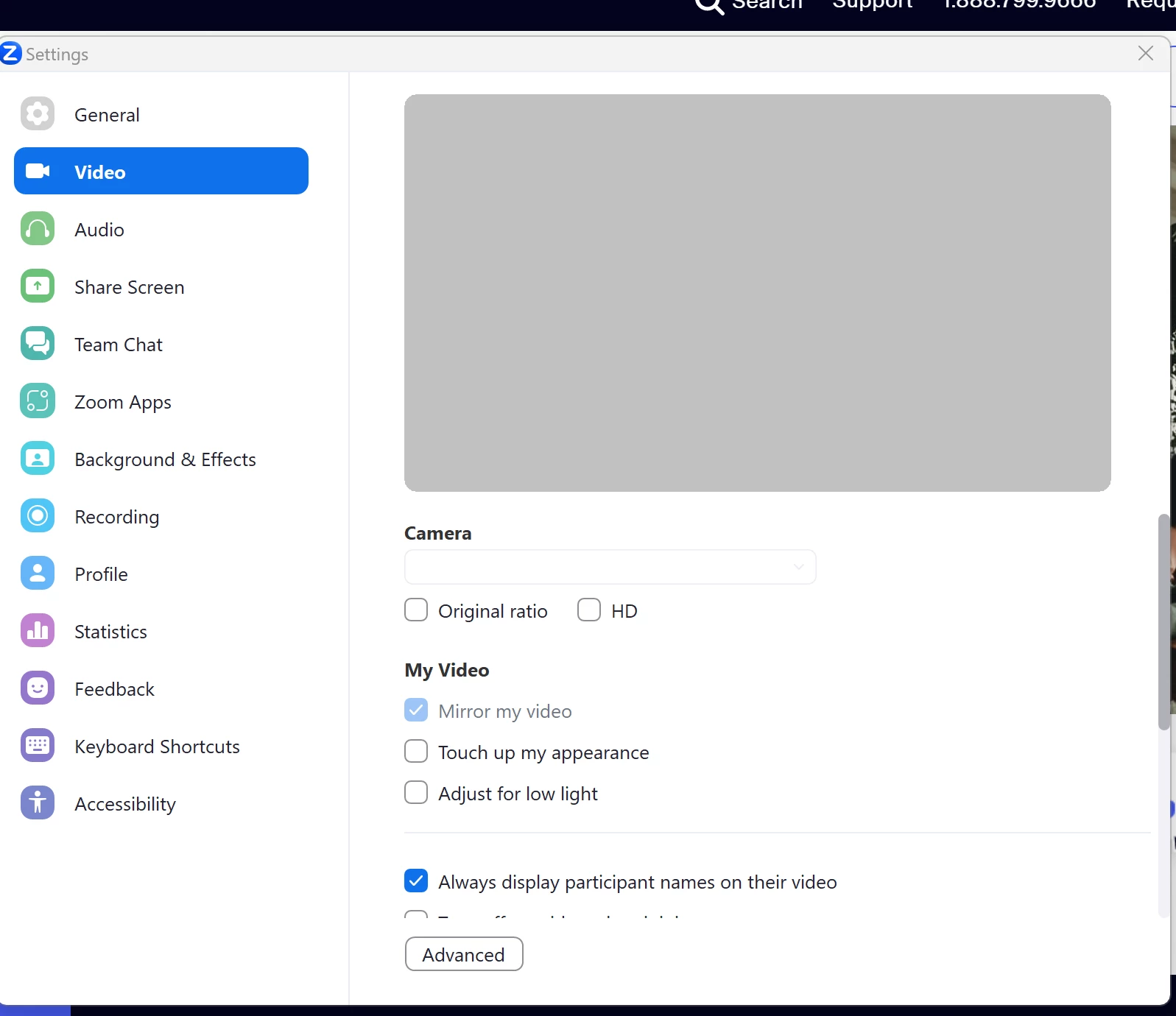Click the Keyboard Shortcuts keyboard icon
This screenshot has width=1176, height=1016.
[x=38, y=746]
